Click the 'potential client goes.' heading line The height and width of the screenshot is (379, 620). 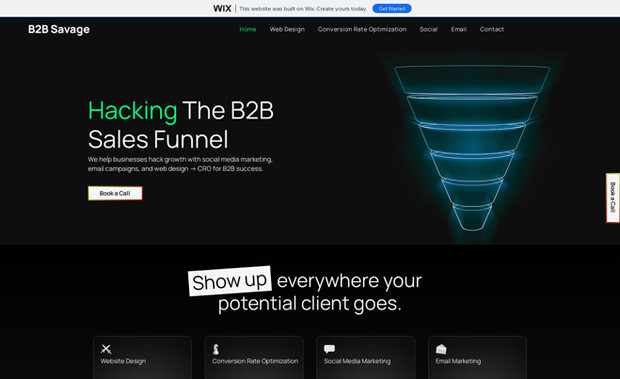click(310, 304)
